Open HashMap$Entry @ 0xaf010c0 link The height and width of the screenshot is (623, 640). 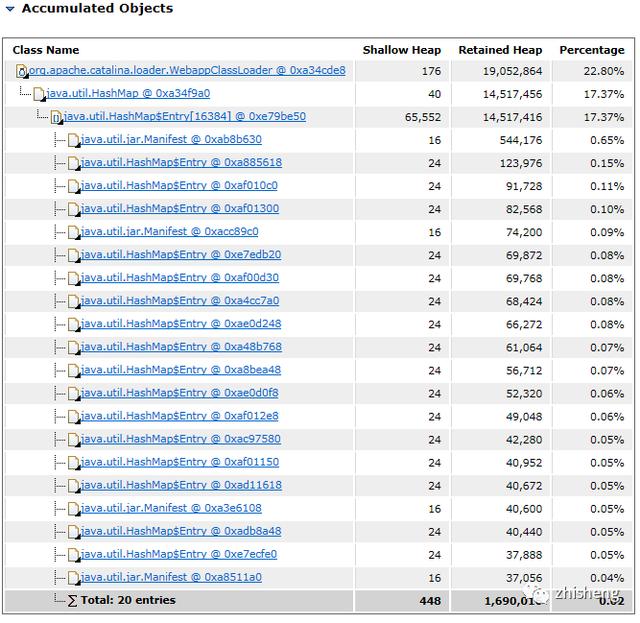(x=179, y=185)
